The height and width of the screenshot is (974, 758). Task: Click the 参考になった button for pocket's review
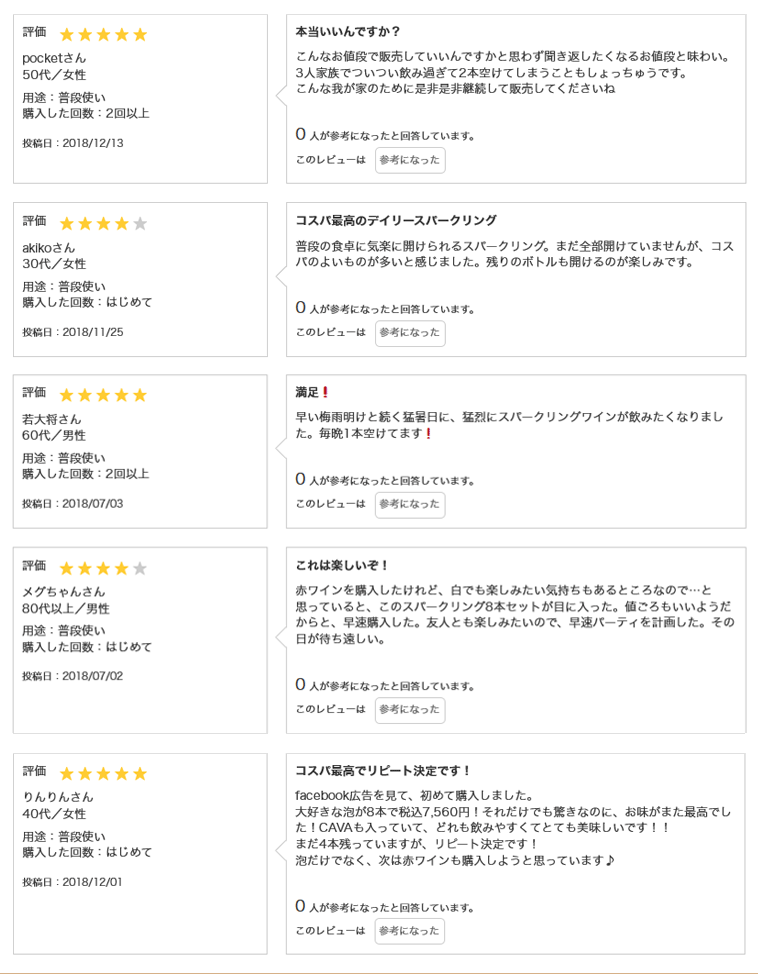410,160
